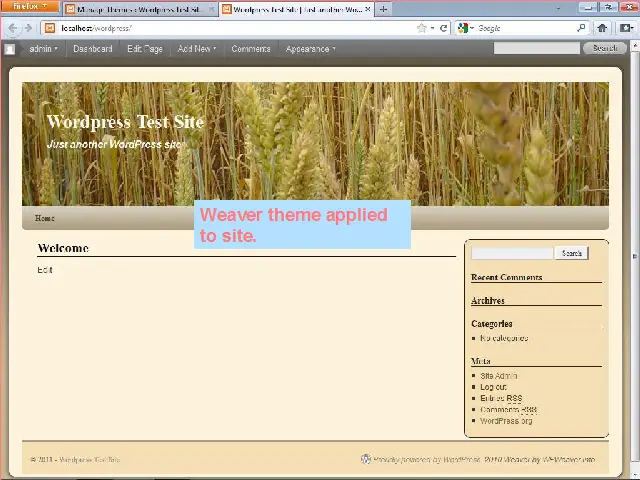Switch to the Manage Themes tab
The image size is (640, 480).
point(141,9)
